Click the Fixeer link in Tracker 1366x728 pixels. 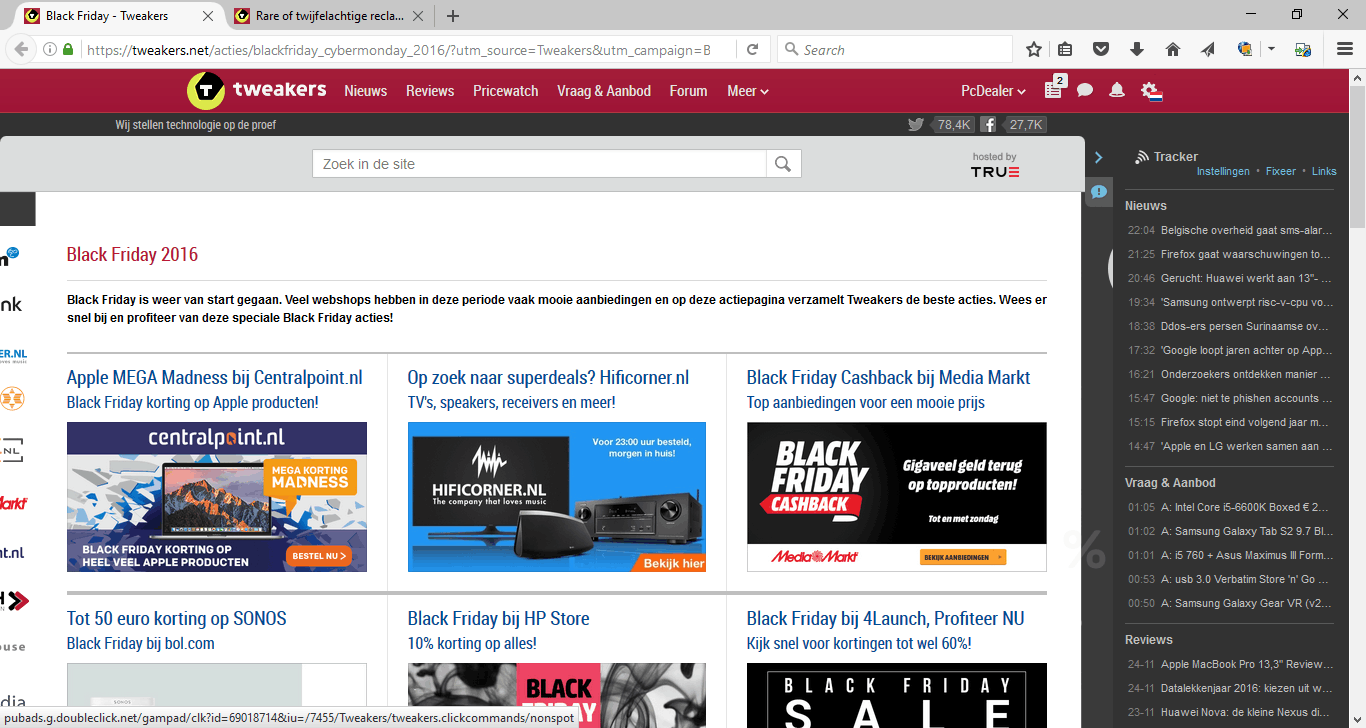coord(1281,172)
